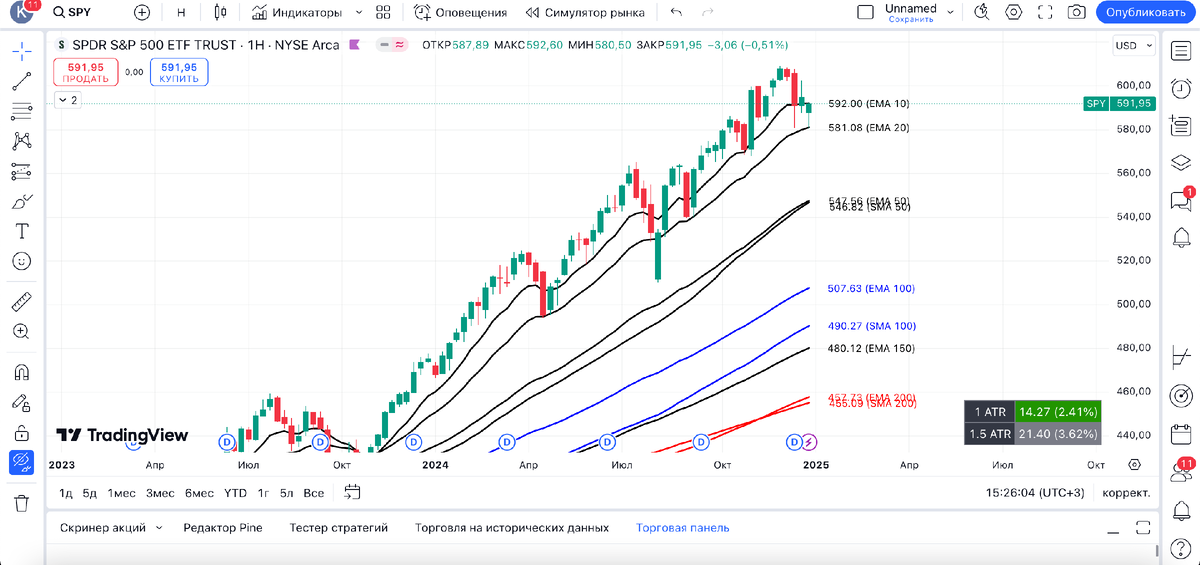This screenshot has width=1200, height=565.
Task: Open the user profile avatar K menu
Action: [20, 12]
